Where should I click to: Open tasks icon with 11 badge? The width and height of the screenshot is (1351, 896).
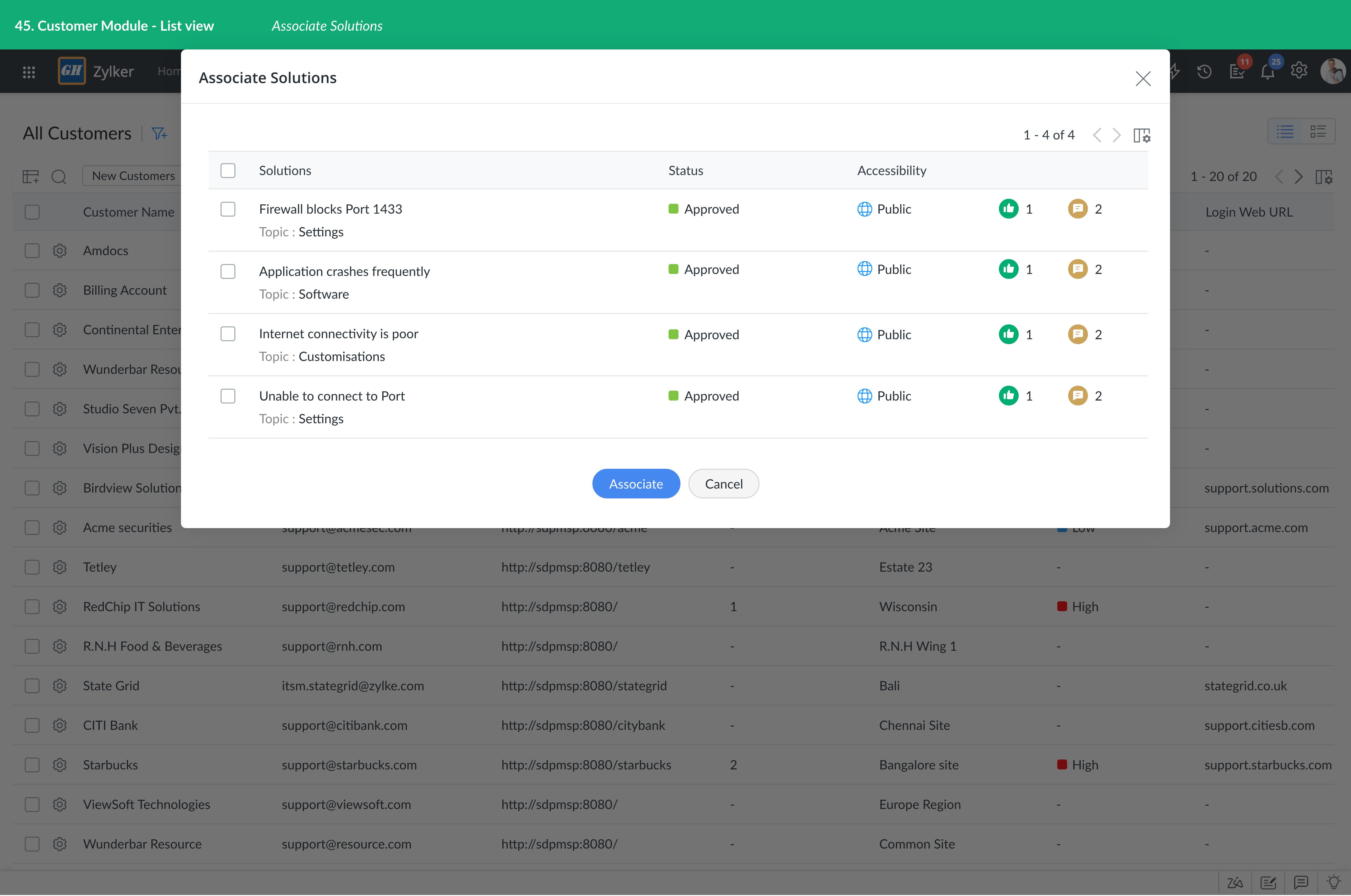click(1237, 71)
